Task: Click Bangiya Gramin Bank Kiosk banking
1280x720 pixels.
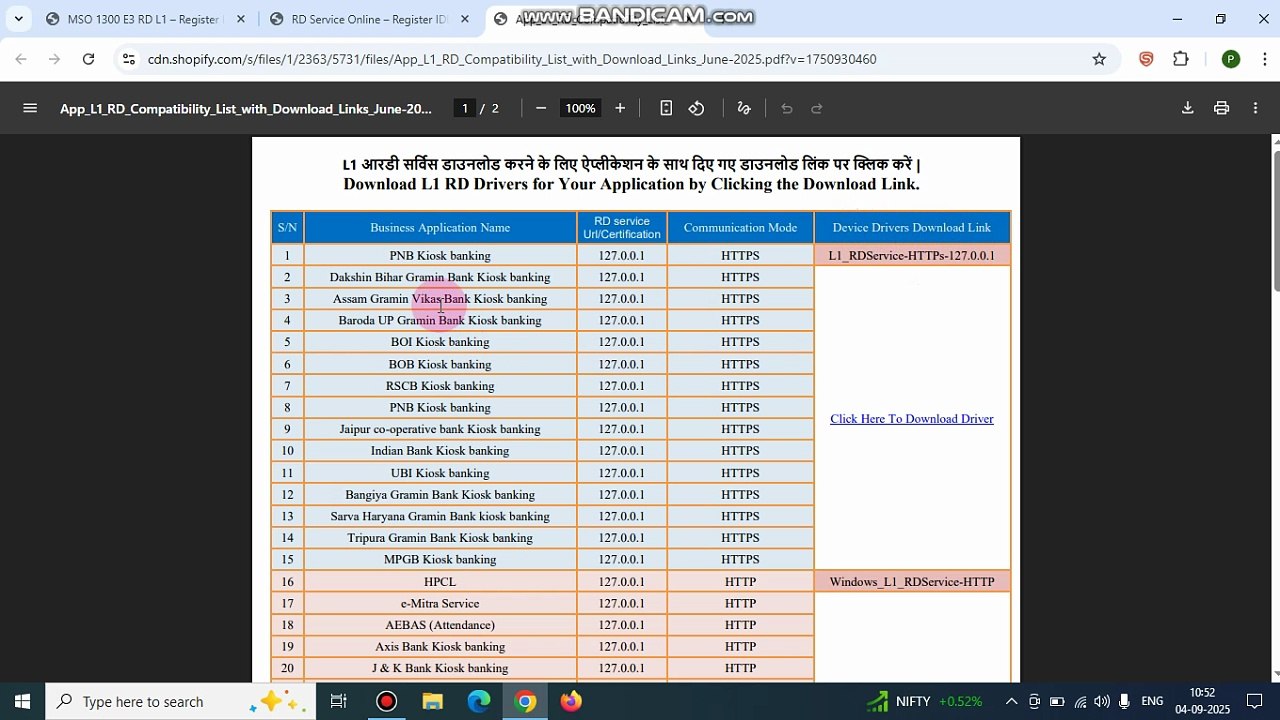Action: click(x=440, y=494)
